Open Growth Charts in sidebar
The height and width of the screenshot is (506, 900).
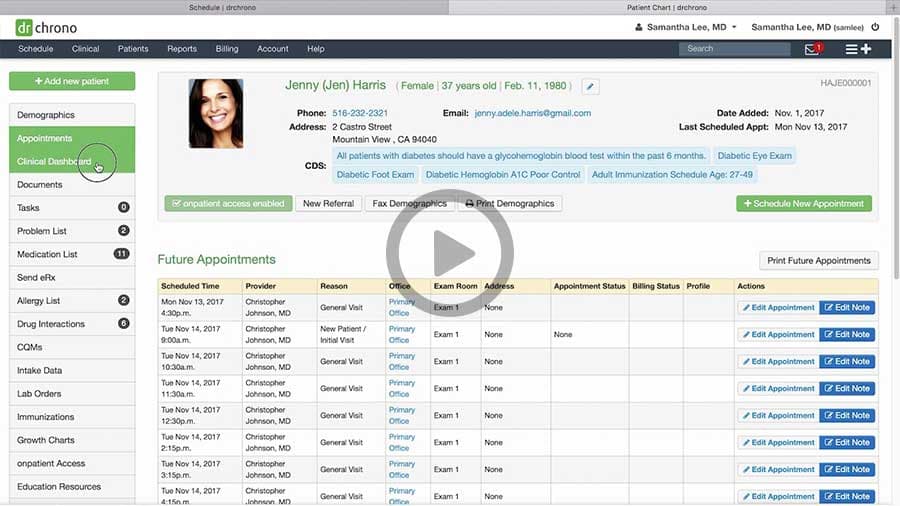[72, 440]
